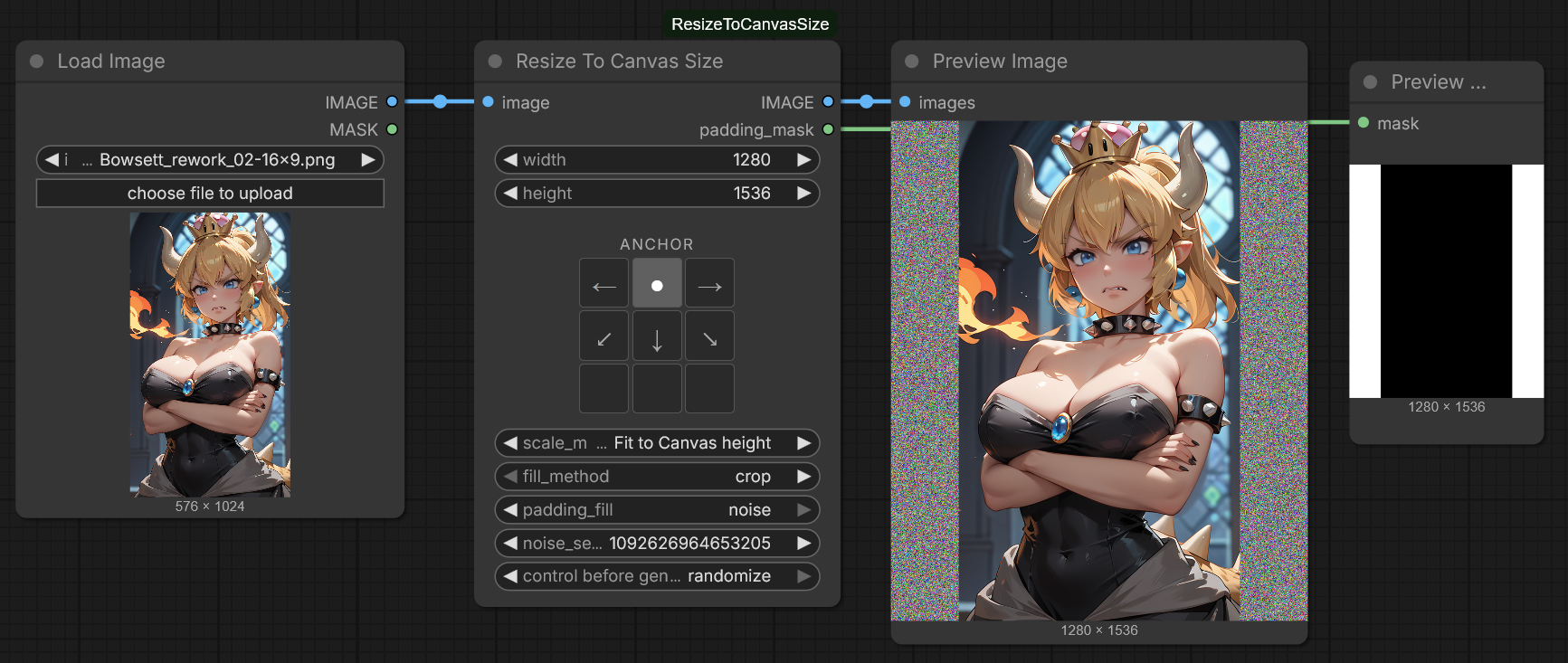Click the empty bottom-center anchor cell
Viewport: 1568px width, 663px height.
(657, 389)
